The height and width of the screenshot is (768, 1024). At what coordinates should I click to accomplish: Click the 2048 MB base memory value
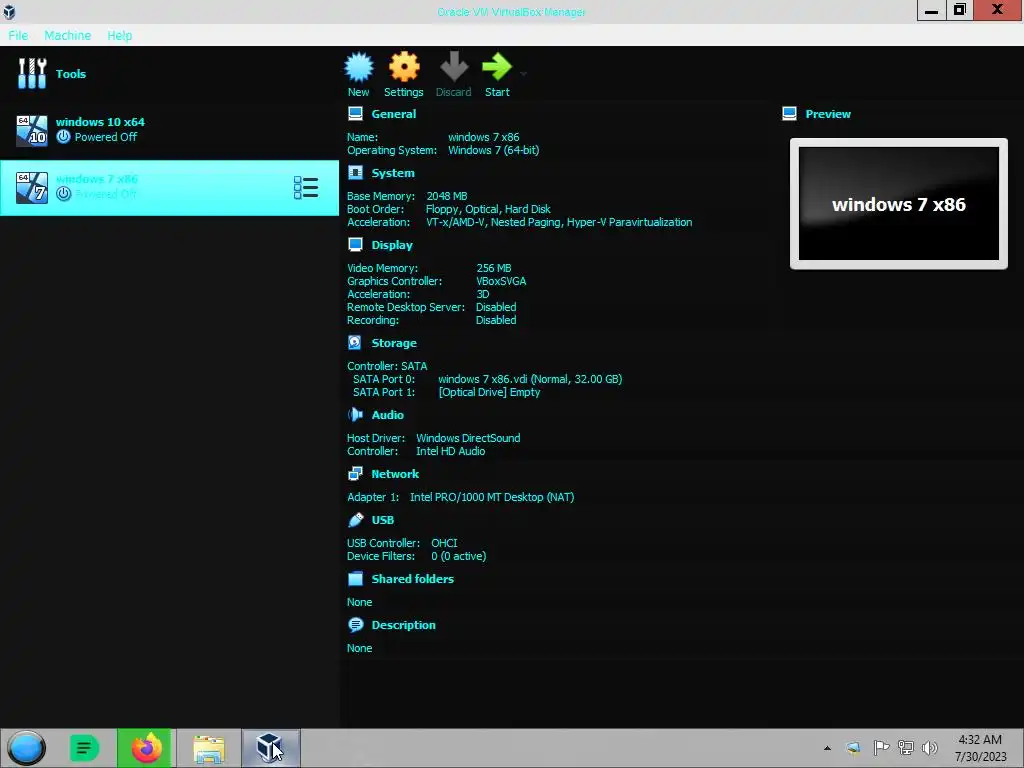447,196
